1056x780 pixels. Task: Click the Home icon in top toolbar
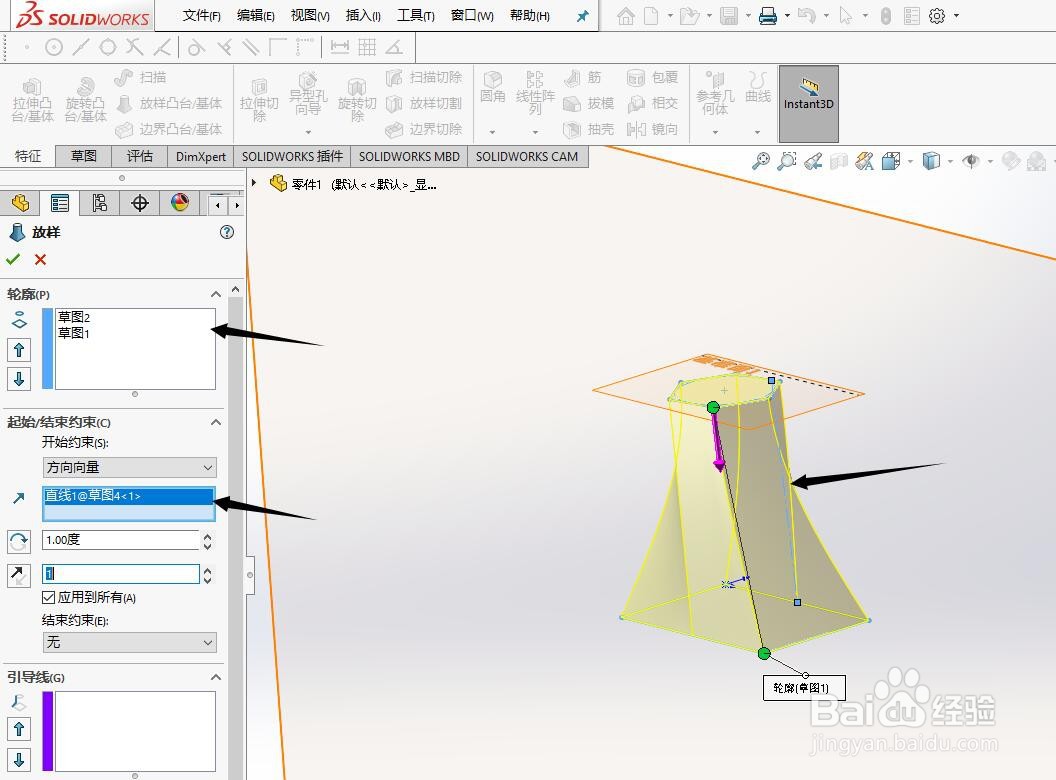[x=626, y=15]
